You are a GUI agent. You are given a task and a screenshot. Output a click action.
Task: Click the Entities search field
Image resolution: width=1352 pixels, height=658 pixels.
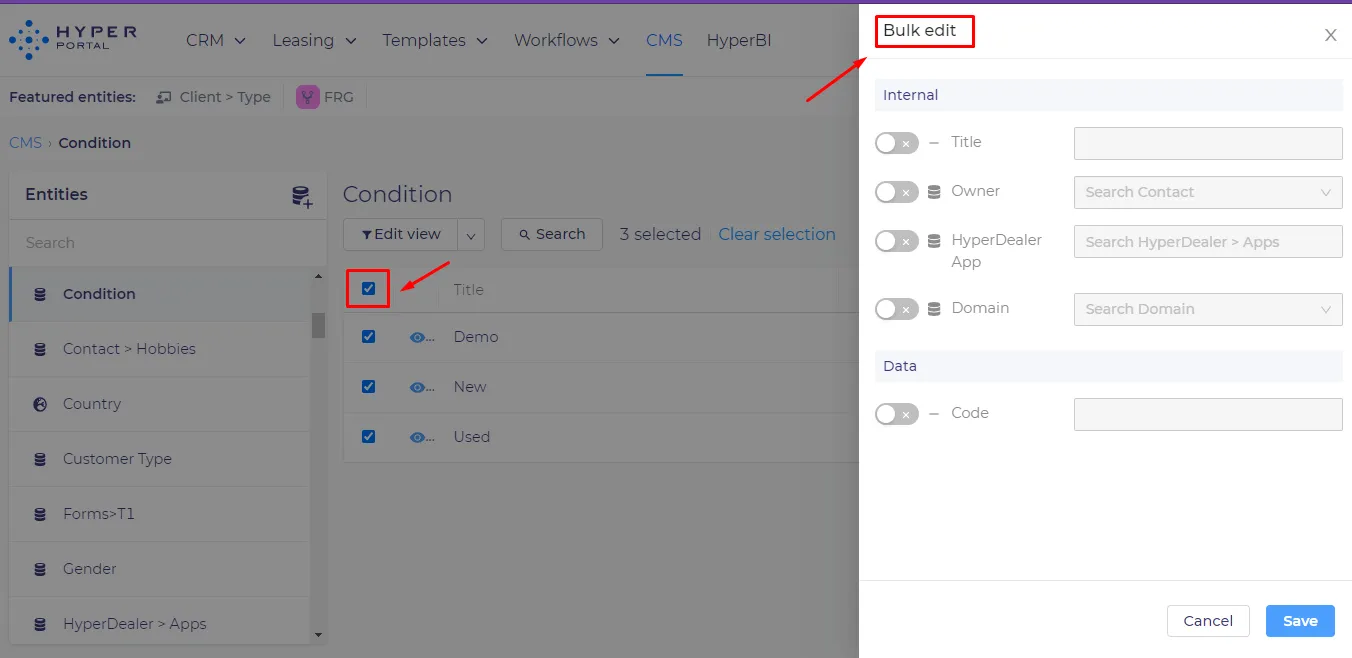[168, 243]
